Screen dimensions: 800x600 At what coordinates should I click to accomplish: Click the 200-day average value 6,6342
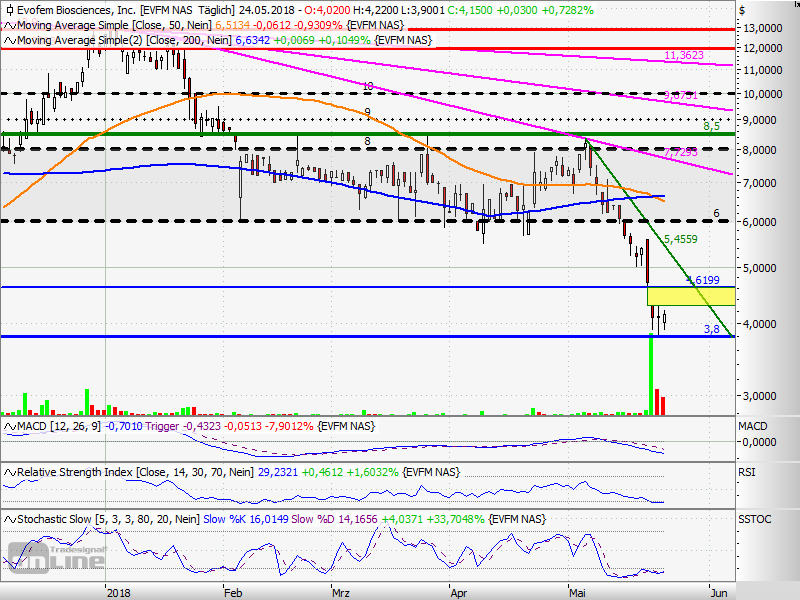[253, 40]
